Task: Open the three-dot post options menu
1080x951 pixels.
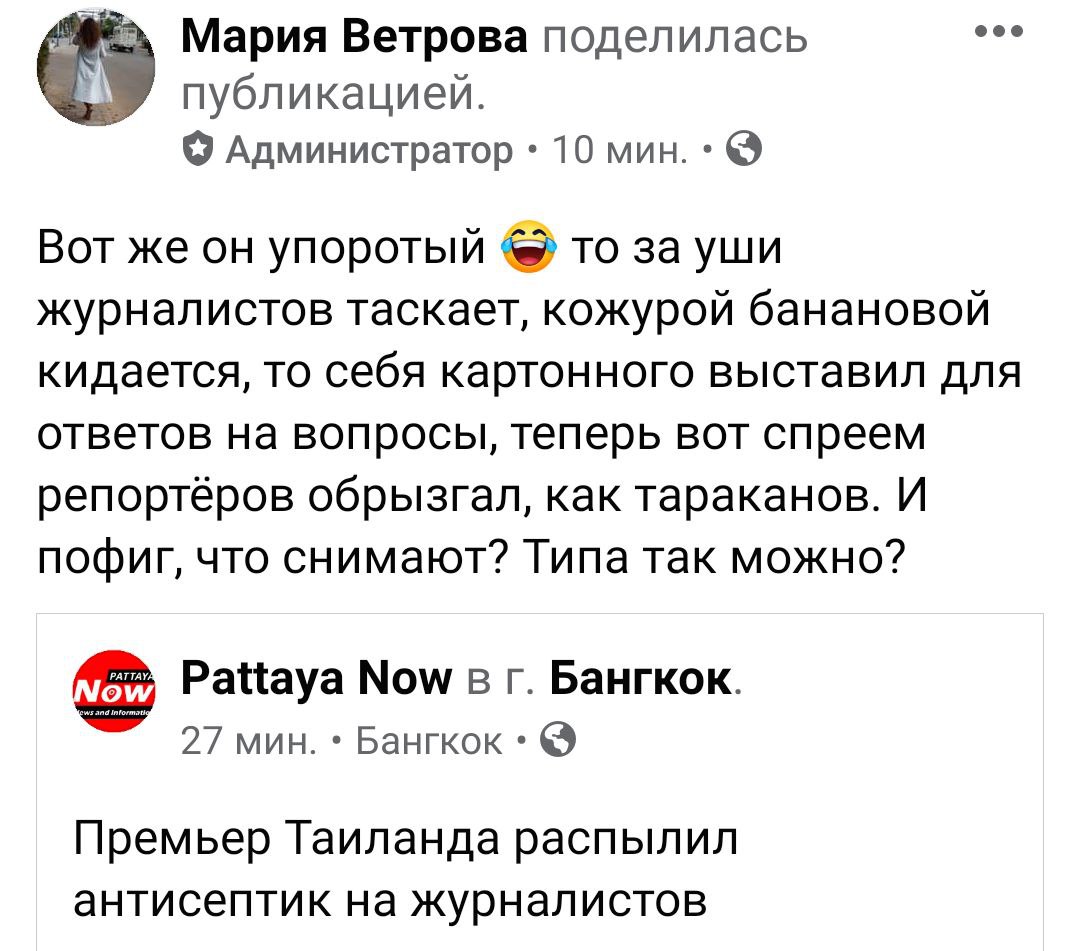Action: (998, 31)
